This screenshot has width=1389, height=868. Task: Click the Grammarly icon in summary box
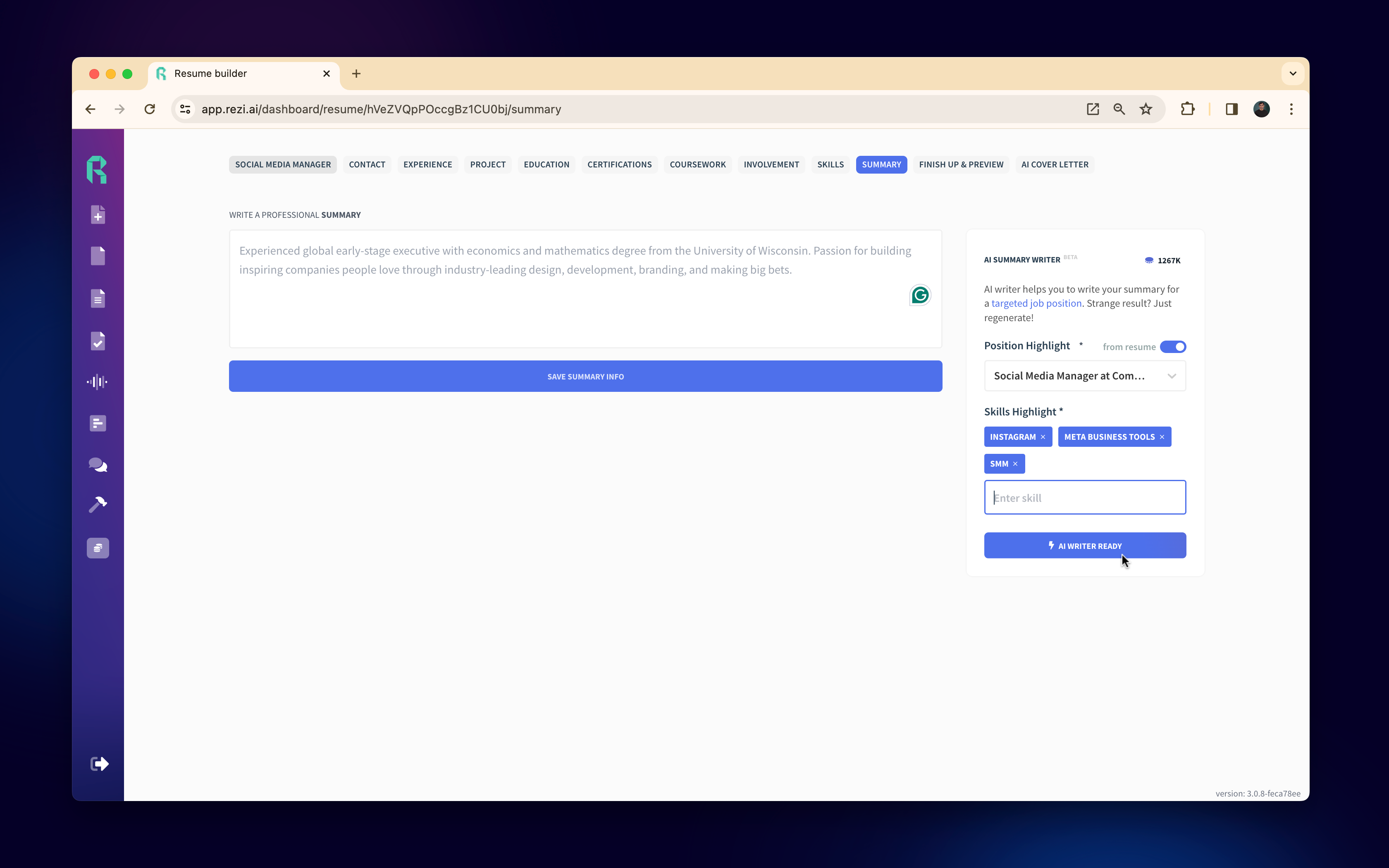coord(920,295)
